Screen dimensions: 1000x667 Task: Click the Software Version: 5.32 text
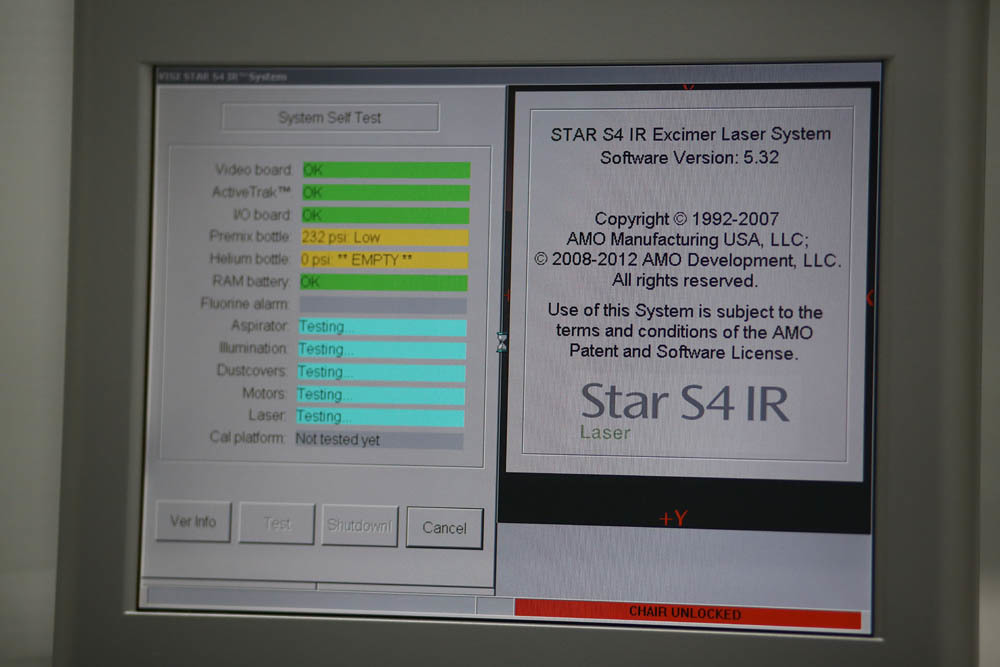click(689, 158)
